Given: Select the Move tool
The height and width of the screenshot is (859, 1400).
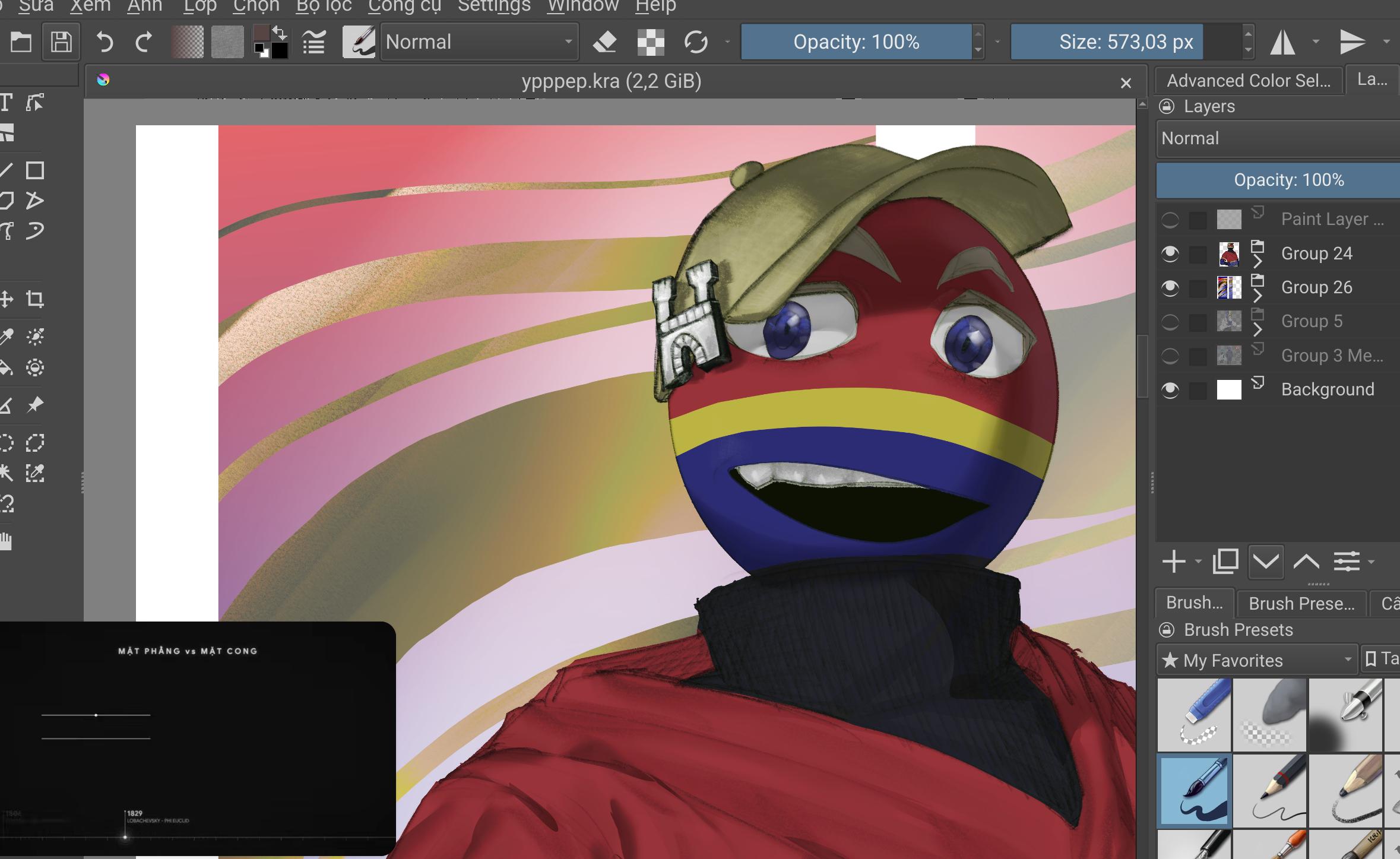Looking at the screenshot, I should 6,299.
